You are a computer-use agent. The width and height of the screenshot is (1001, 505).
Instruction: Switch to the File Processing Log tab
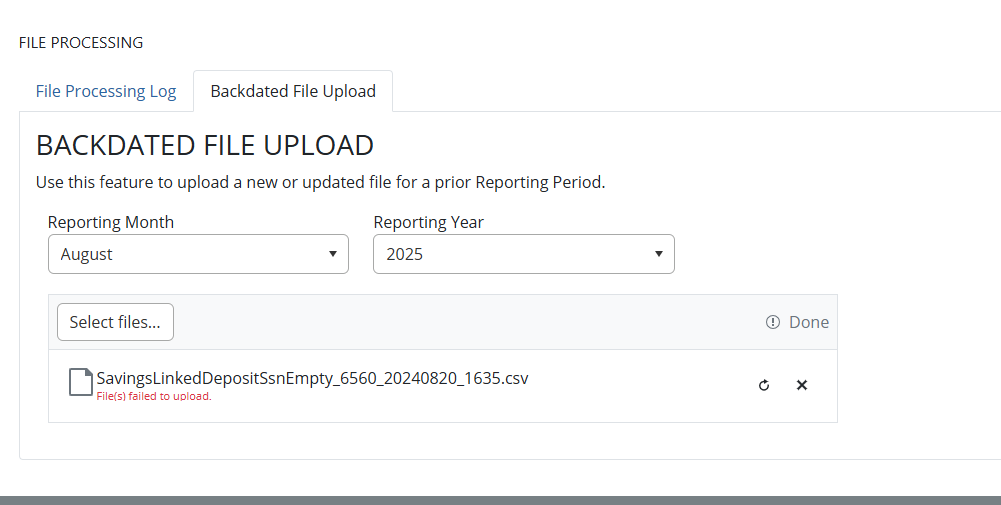[x=106, y=91]
